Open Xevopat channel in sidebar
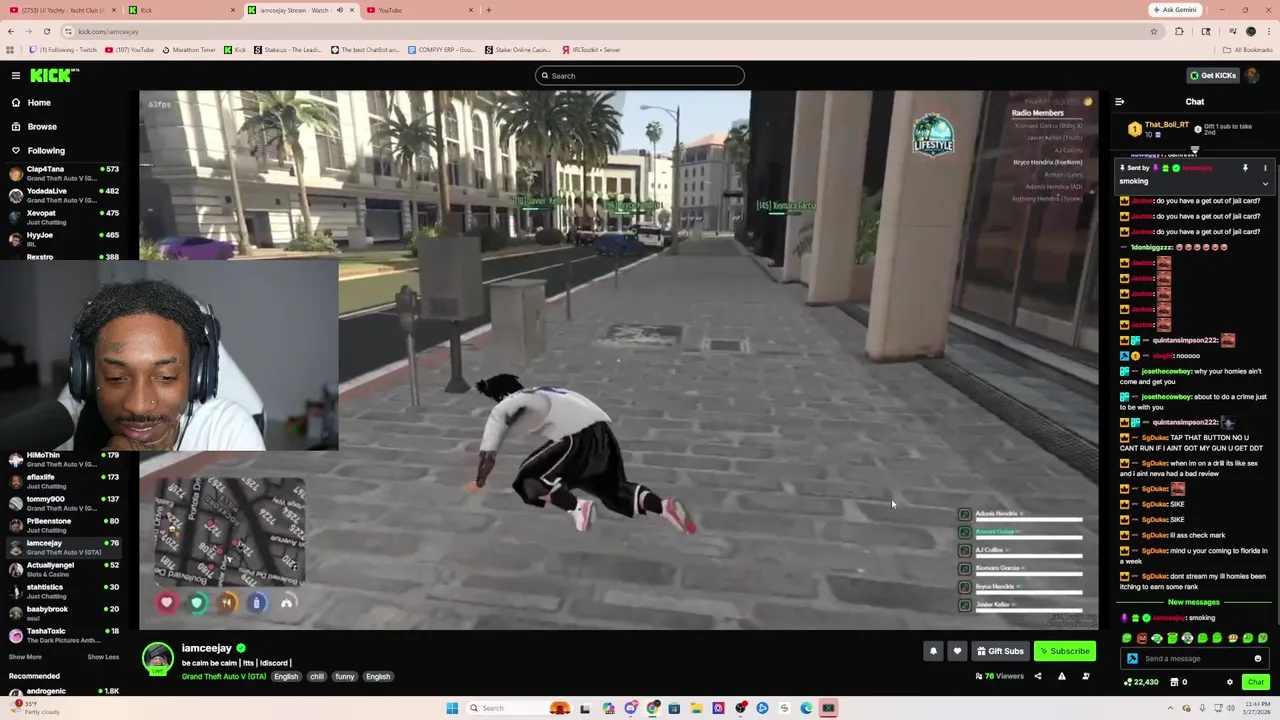1280x720 pixels. point(62,217)
